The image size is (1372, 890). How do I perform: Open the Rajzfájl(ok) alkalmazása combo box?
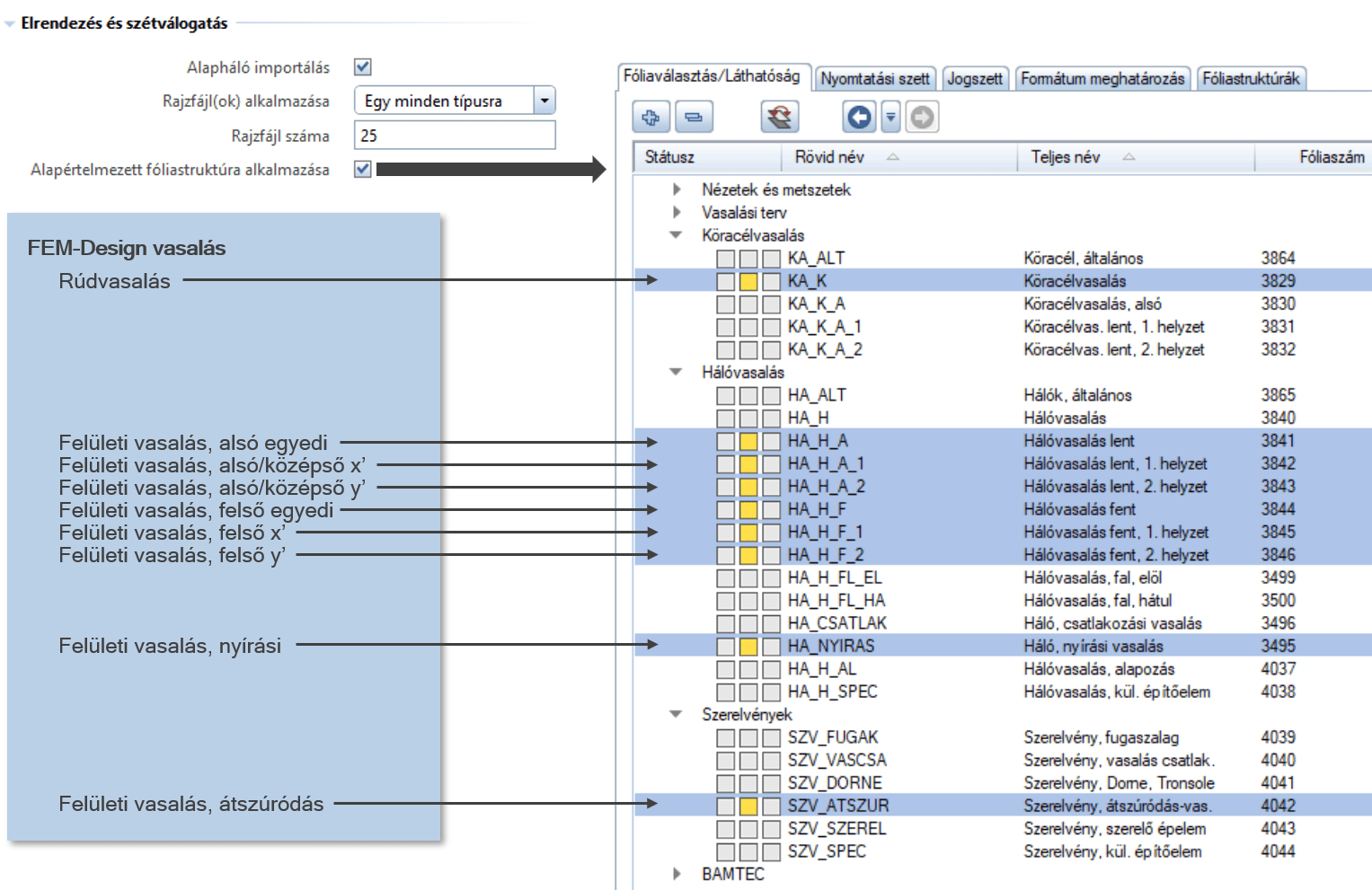coord(455,101)
